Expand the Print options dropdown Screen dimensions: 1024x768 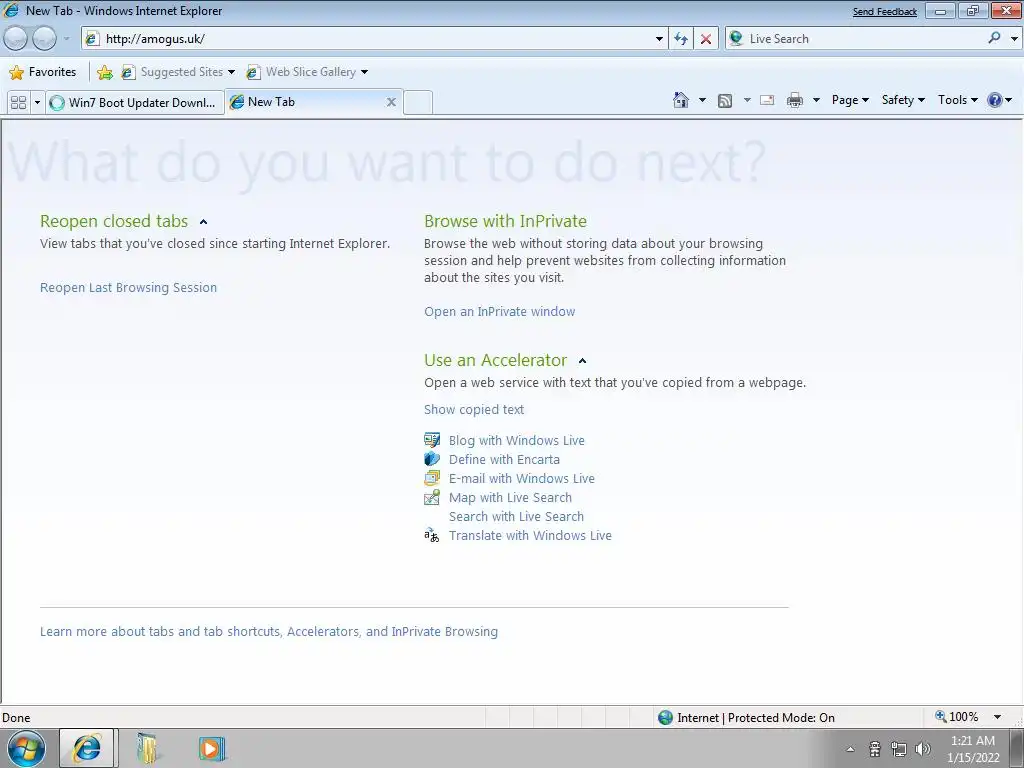click(816, 101)
